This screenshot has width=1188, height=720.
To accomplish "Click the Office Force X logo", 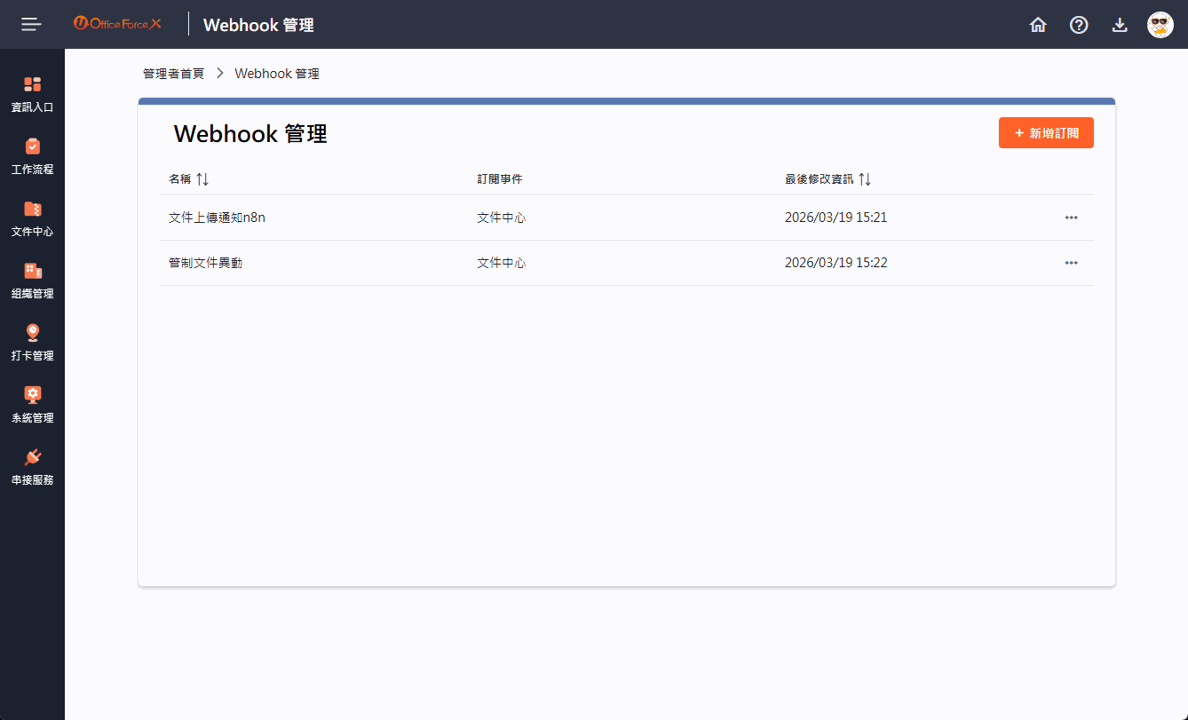I will [x=117, y=24].
